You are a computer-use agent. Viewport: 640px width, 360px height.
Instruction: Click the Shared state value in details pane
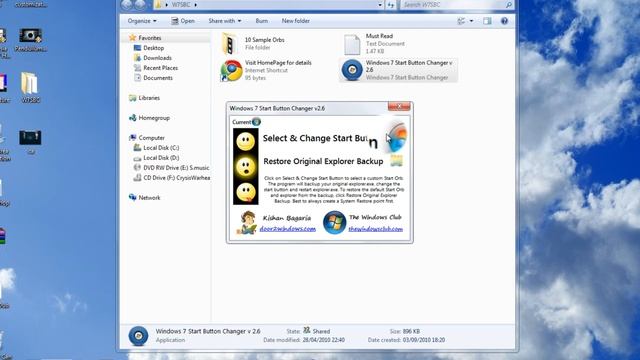321,331
